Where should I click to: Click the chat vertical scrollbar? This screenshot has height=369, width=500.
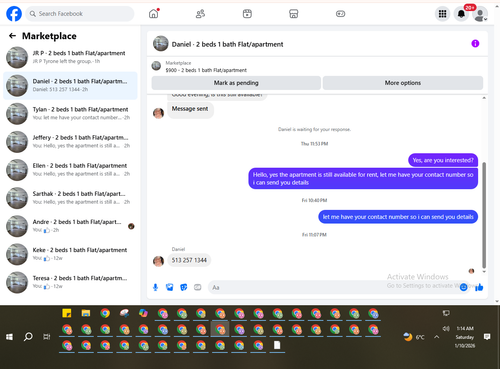click(484, 215)
